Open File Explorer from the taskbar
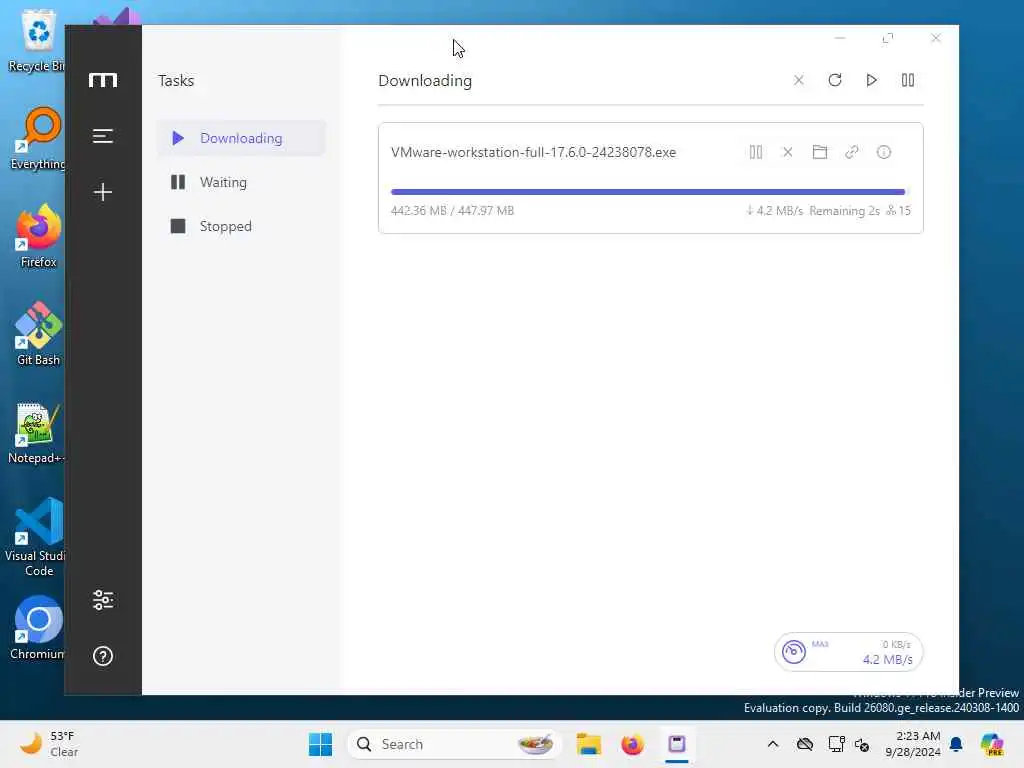 point(588,744)
